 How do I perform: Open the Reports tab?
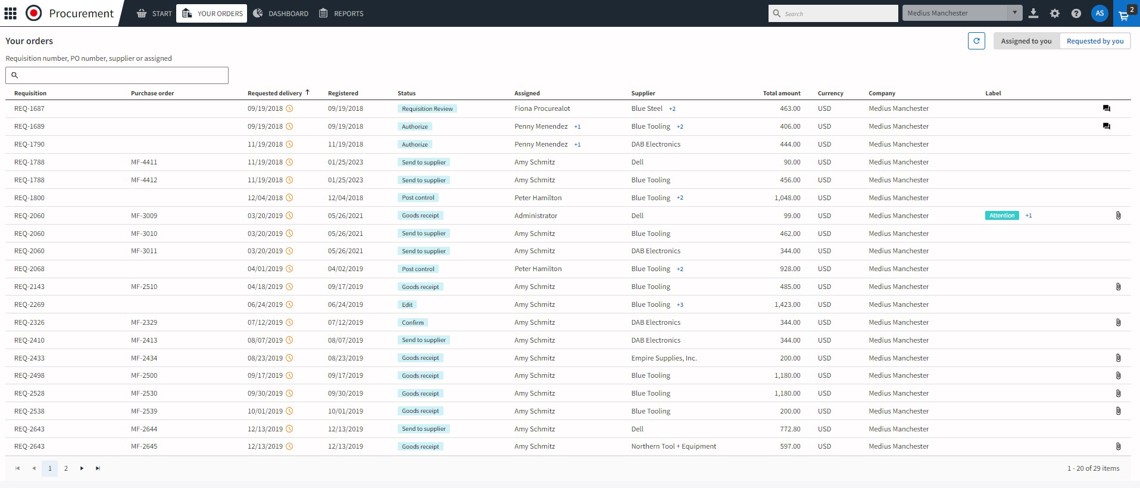click(341, 13)
